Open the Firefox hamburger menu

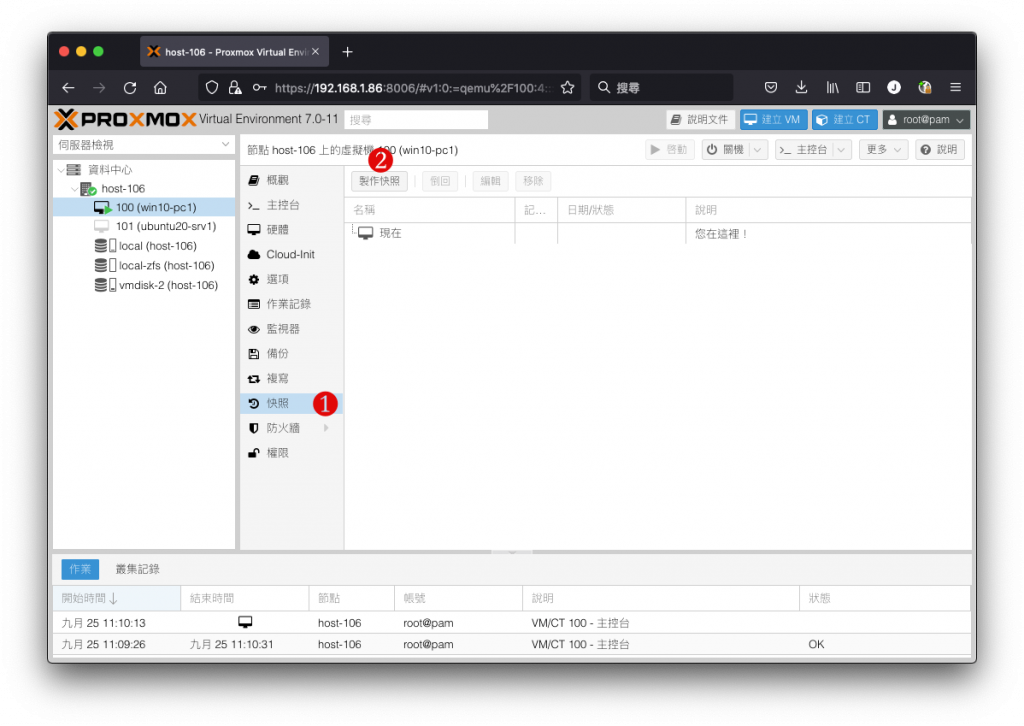tap(955, 87)
